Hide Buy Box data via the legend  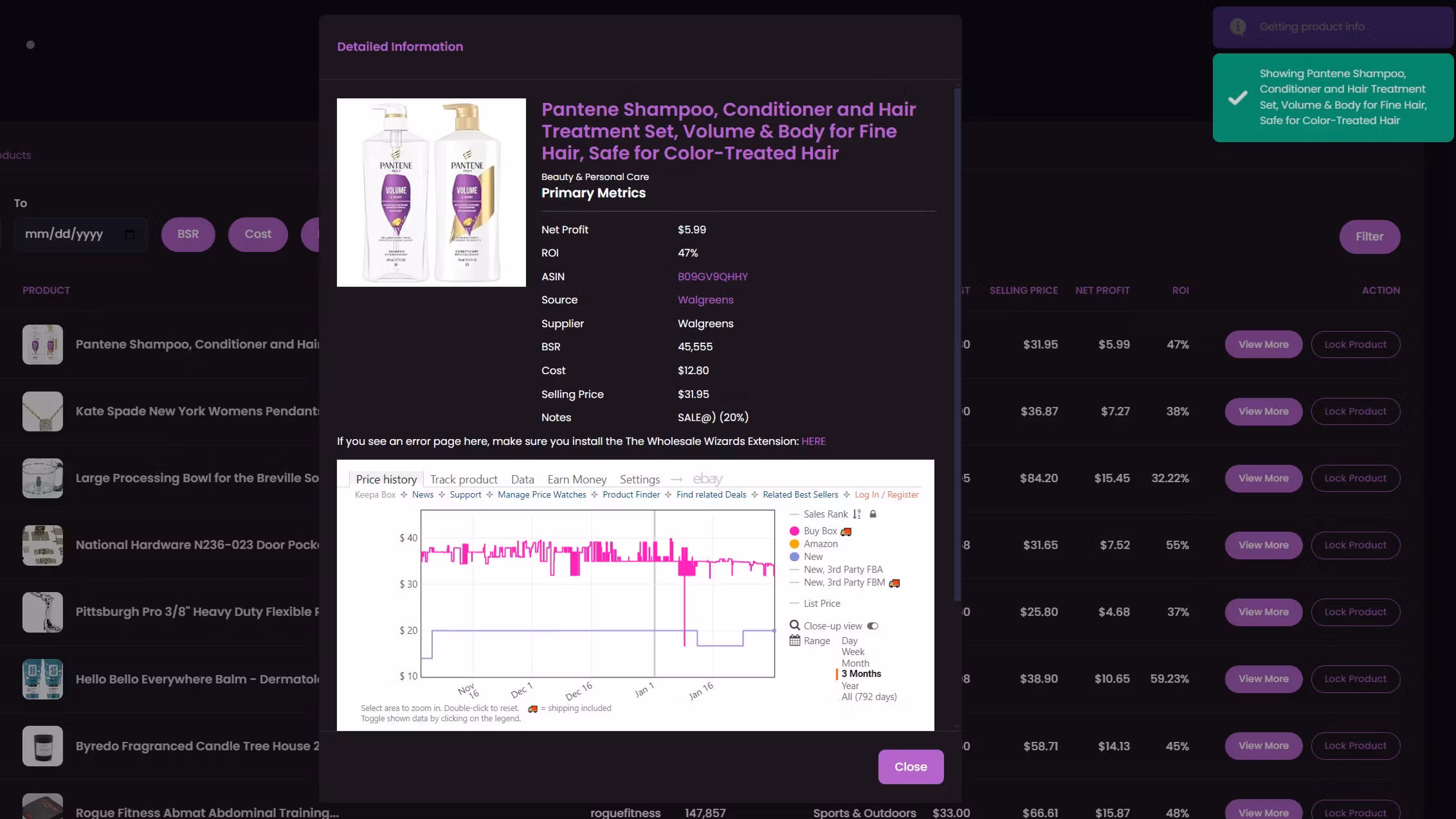(820, 531)
